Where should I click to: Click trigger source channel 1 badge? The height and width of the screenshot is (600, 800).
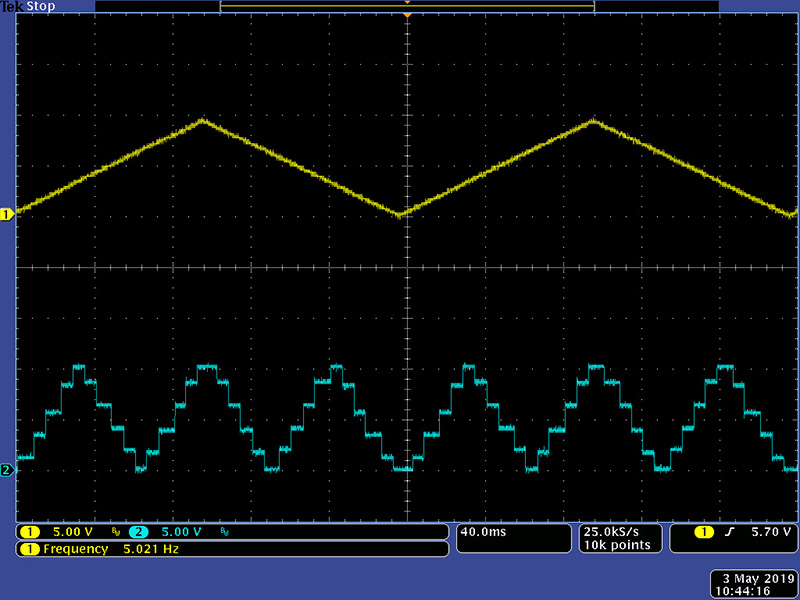point(704,532)
